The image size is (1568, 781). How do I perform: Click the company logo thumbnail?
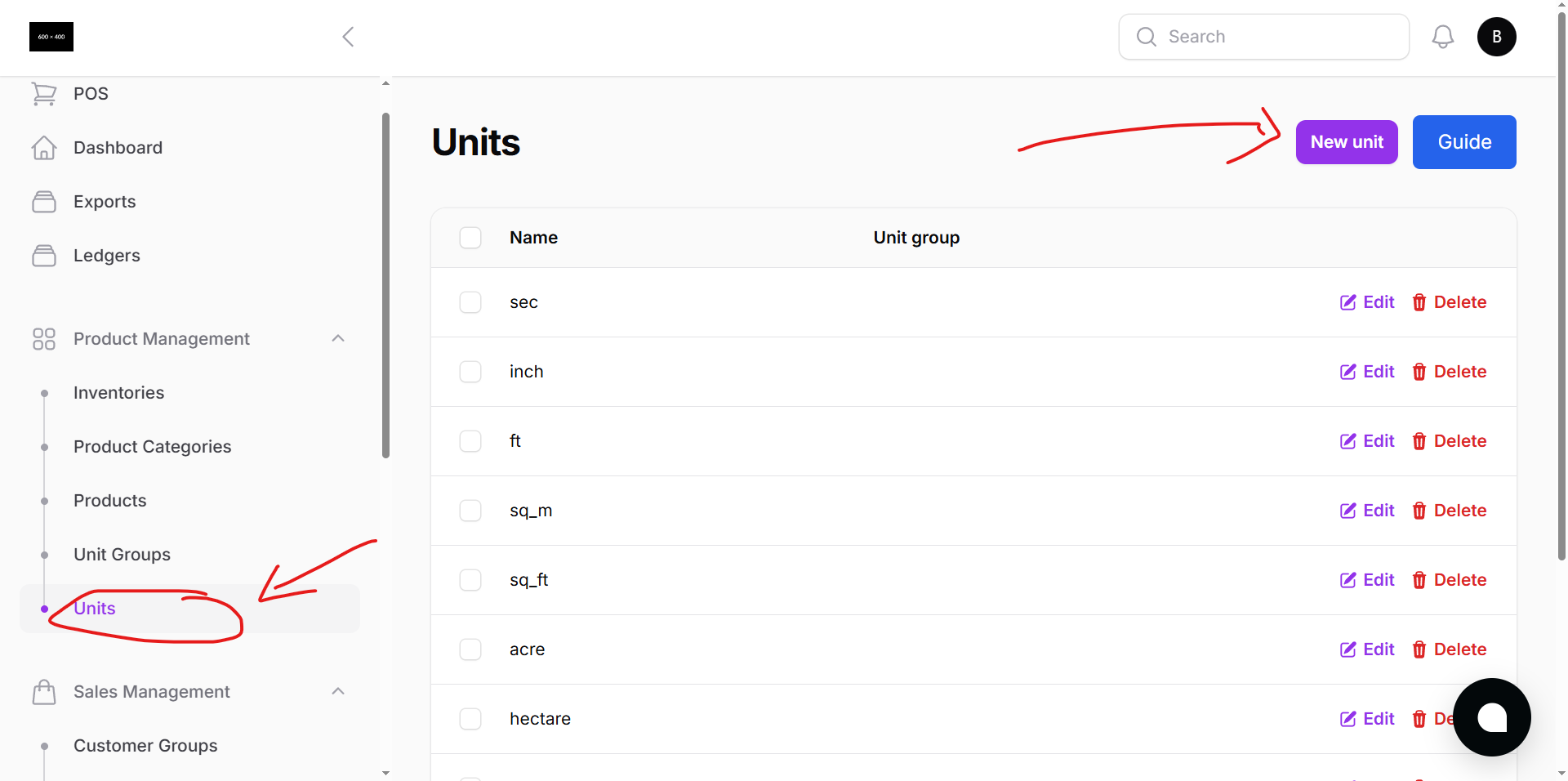click(x=51, y=37)
